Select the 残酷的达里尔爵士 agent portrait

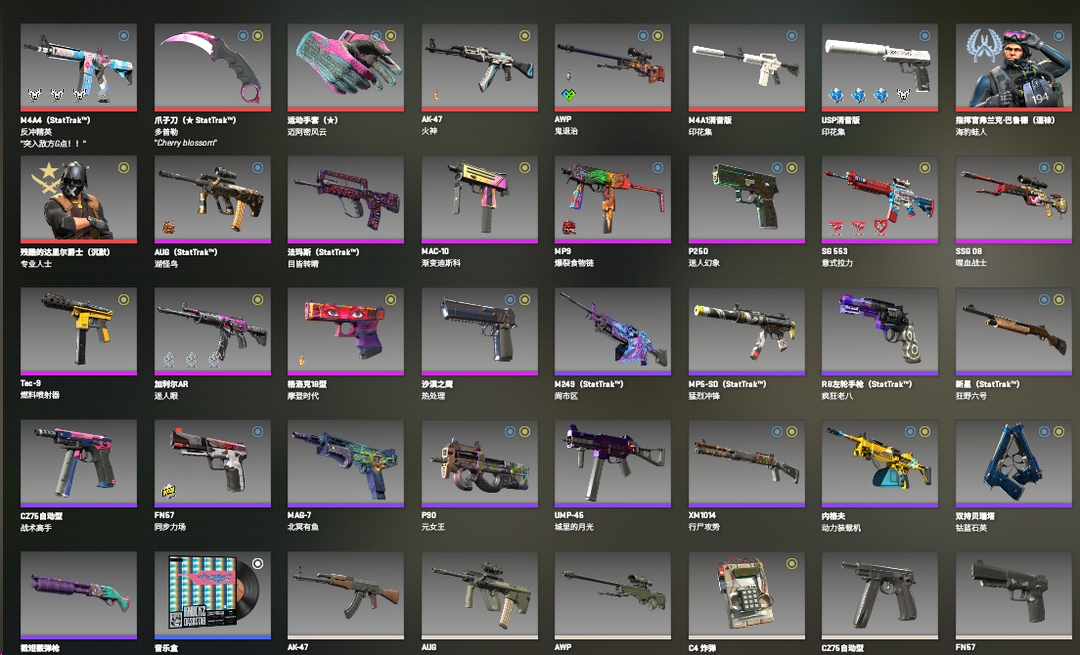[x=79, y=199]
